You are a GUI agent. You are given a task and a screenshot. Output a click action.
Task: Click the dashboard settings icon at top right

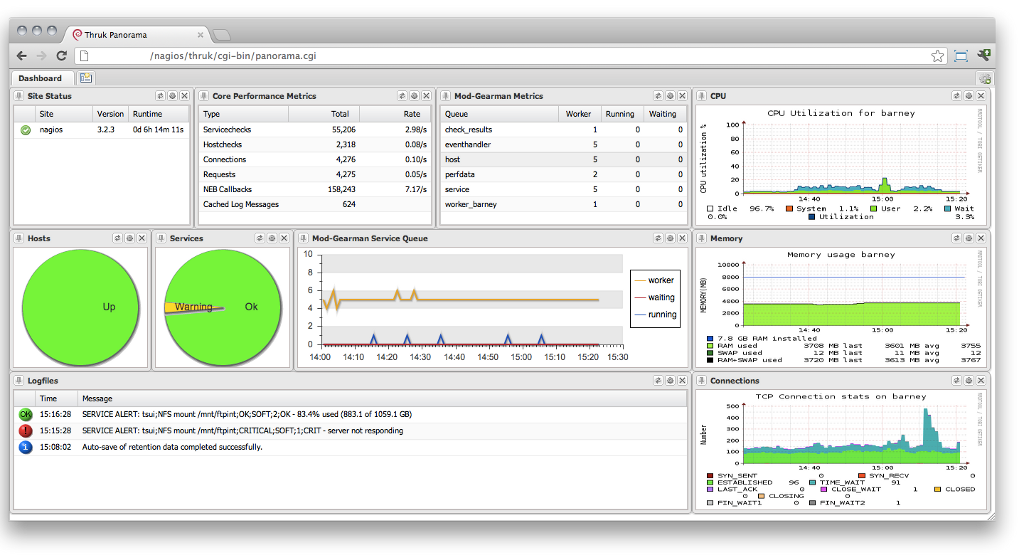pos(985,78)
